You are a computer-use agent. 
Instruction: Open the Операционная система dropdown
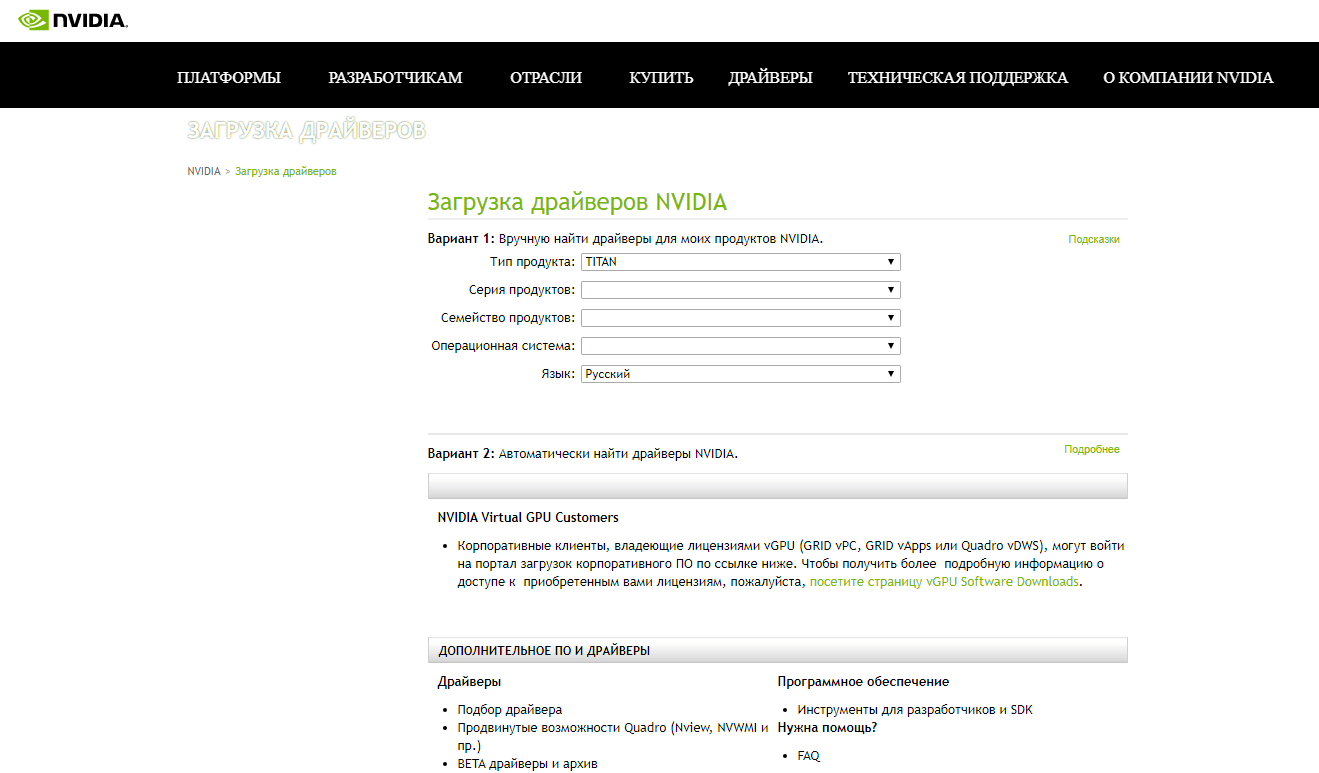click(x=740, y=346)
